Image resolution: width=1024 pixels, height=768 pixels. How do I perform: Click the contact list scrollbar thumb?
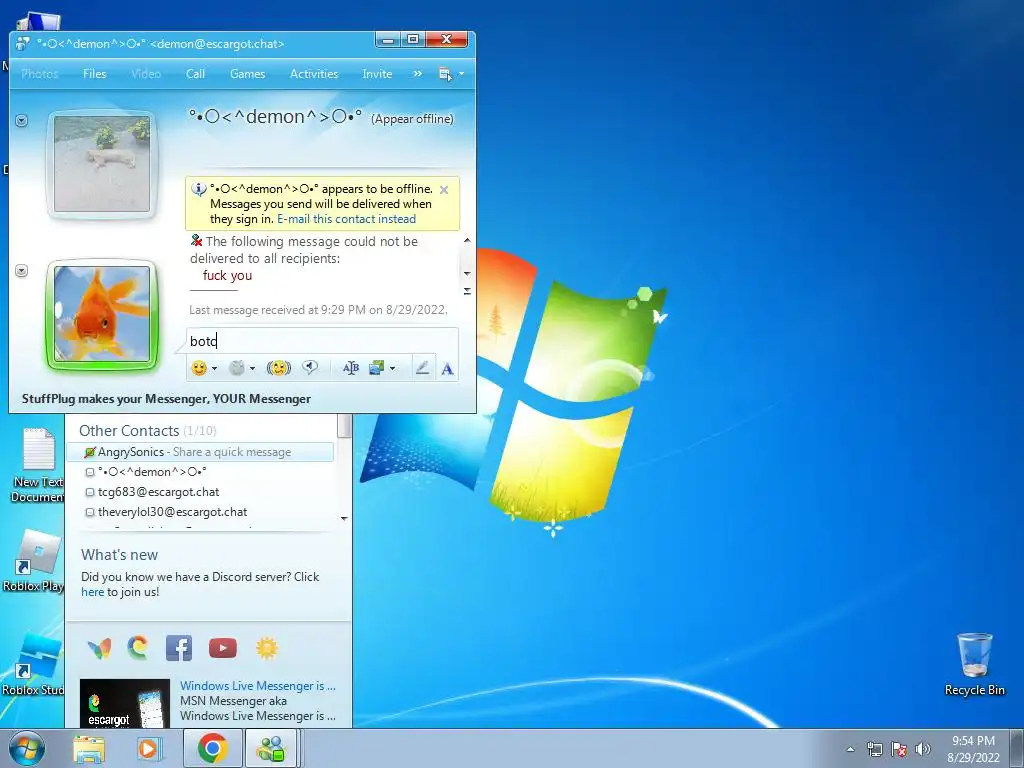pyautogui.click(x=344, y=427)
